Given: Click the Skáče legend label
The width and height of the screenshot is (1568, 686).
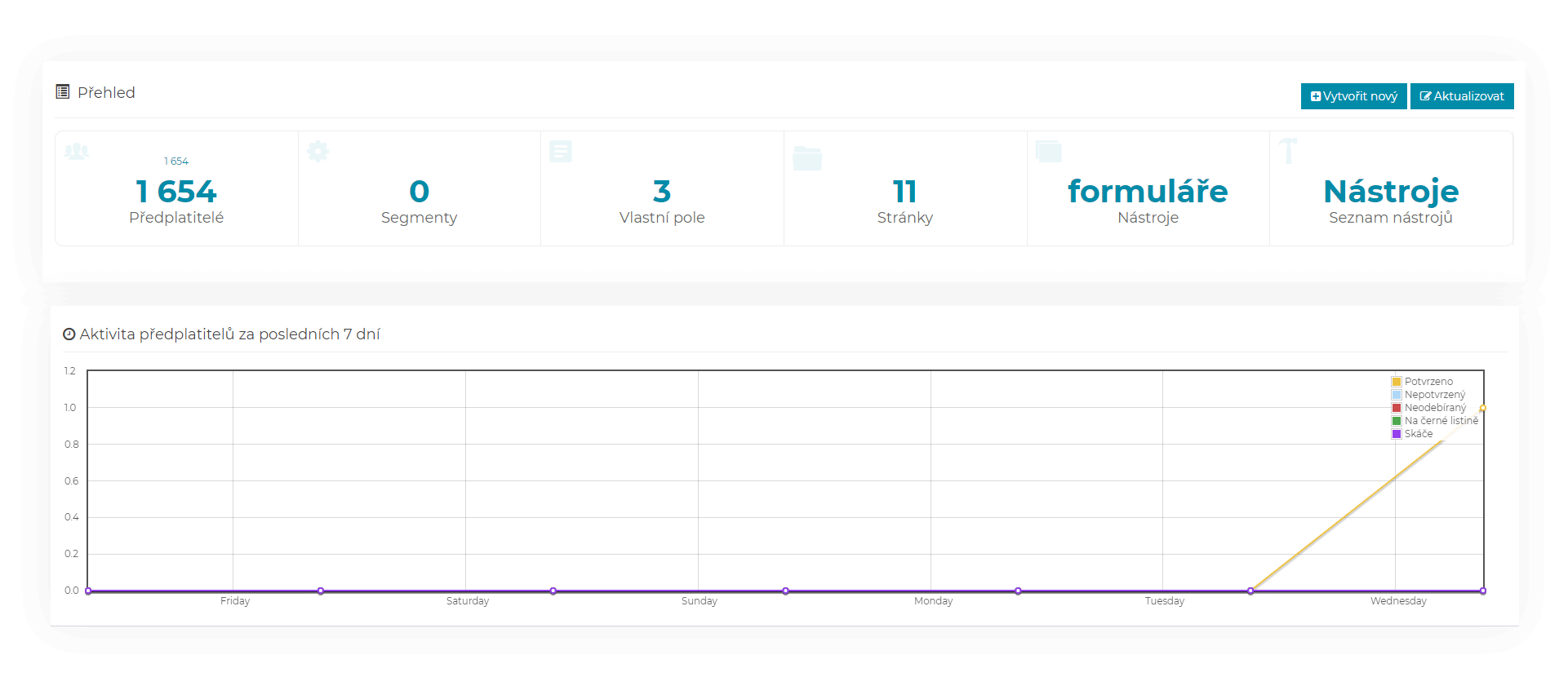Looking at the screenshot, I should (x=1419, y=434).
